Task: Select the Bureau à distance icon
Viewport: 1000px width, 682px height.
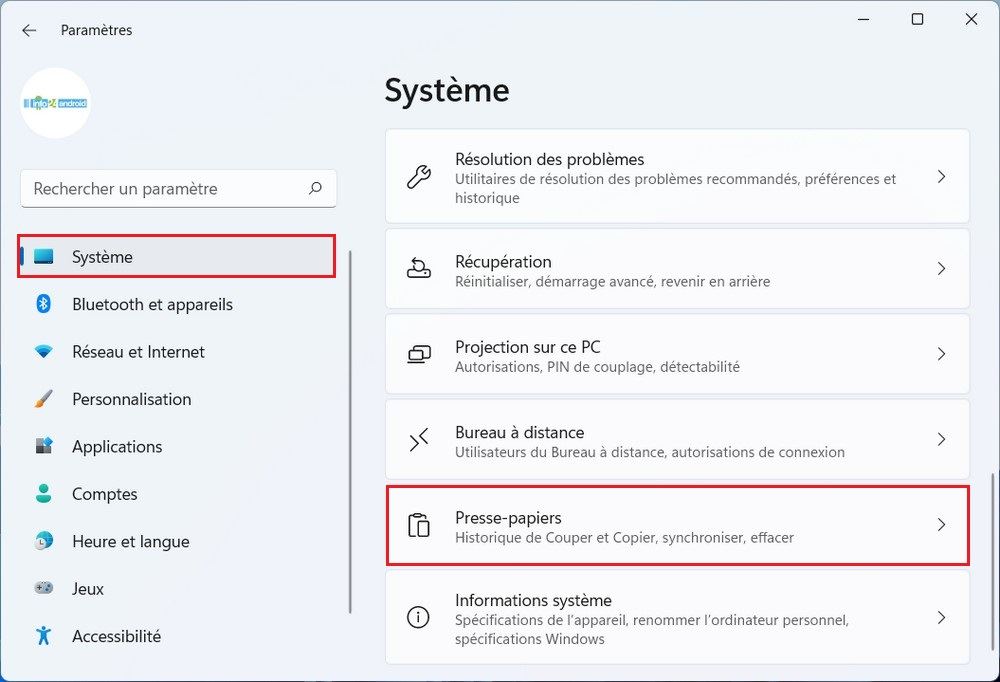Action: coord(418,438)
